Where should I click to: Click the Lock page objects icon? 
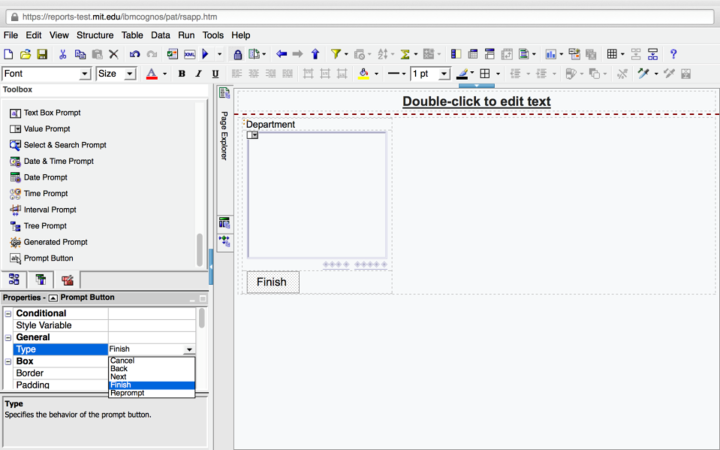[x=238, y=54]
